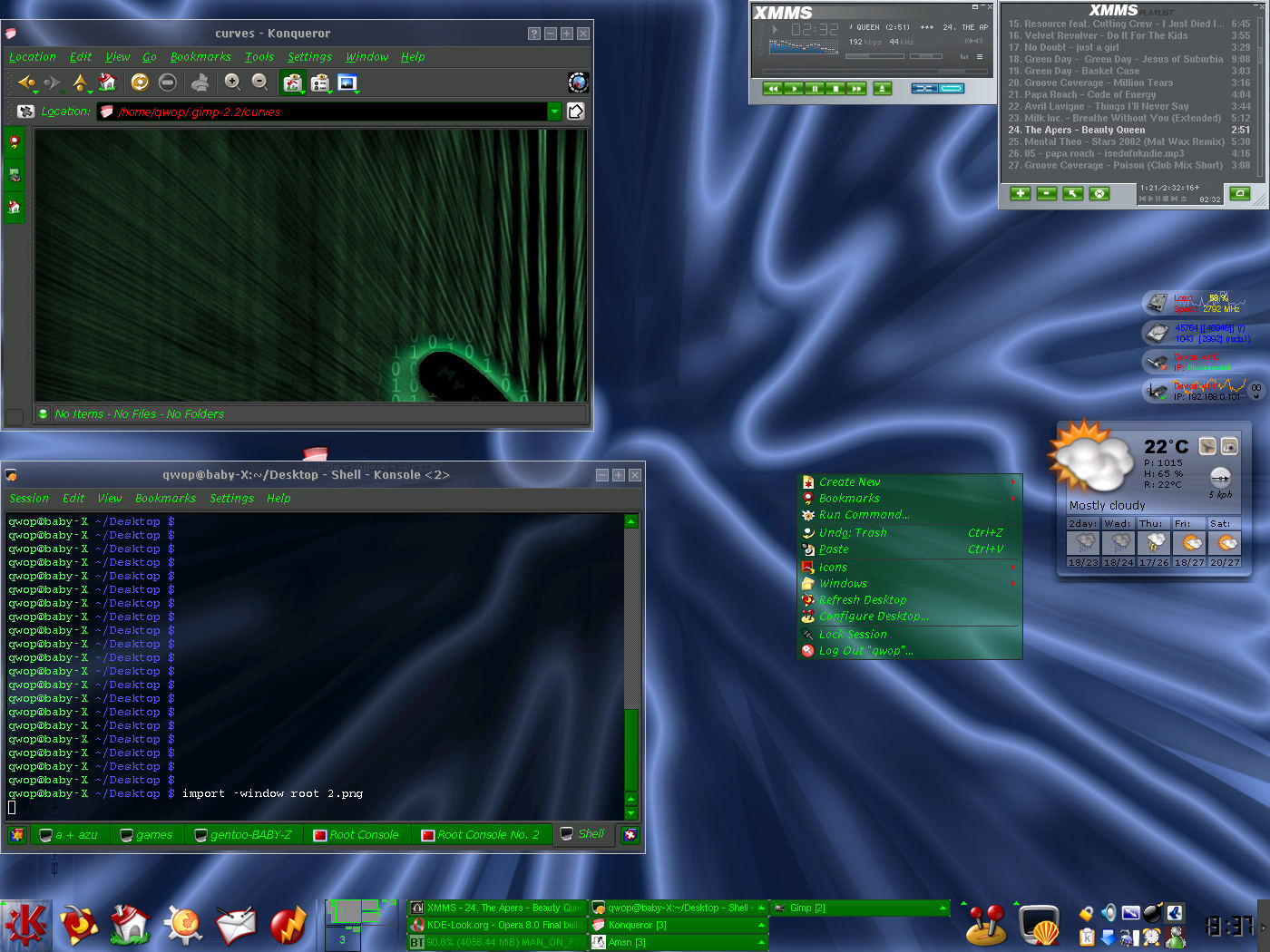Select playlist track Green Day - Basket Case
This screenshot has height=952, width=1270.
[x=1129, y=71]
